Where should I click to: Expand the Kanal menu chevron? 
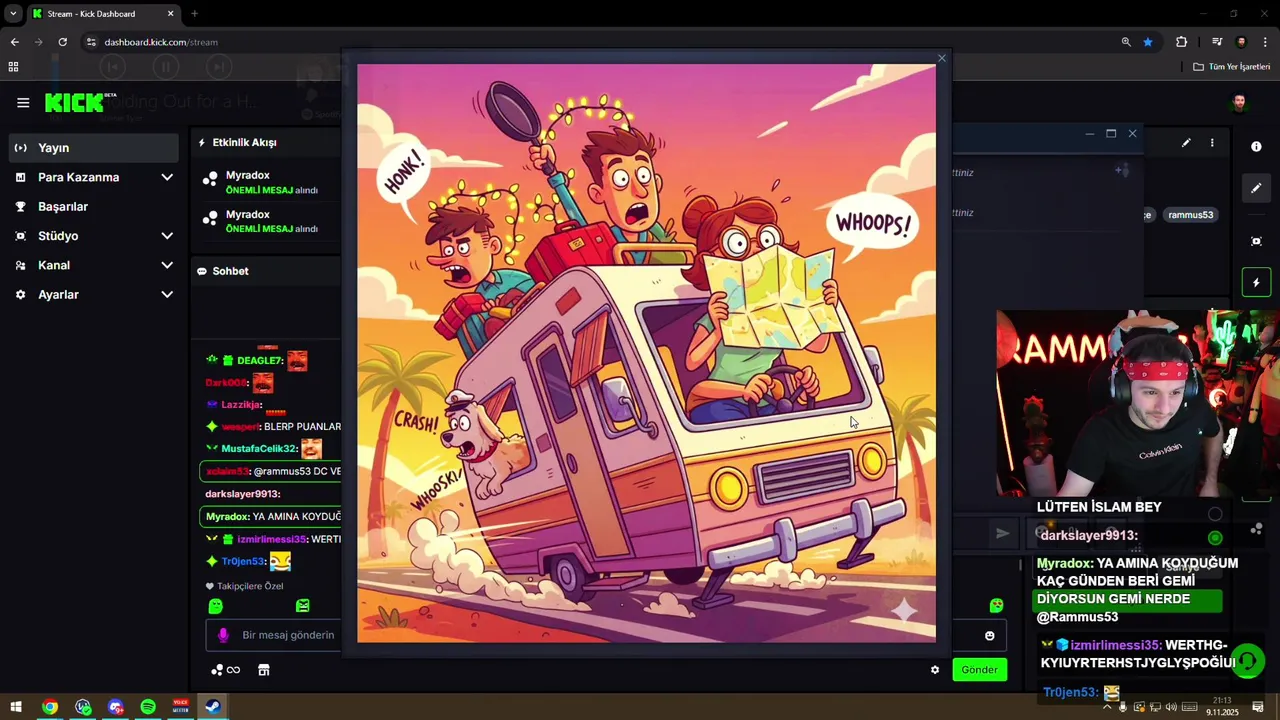pos(167,265)
